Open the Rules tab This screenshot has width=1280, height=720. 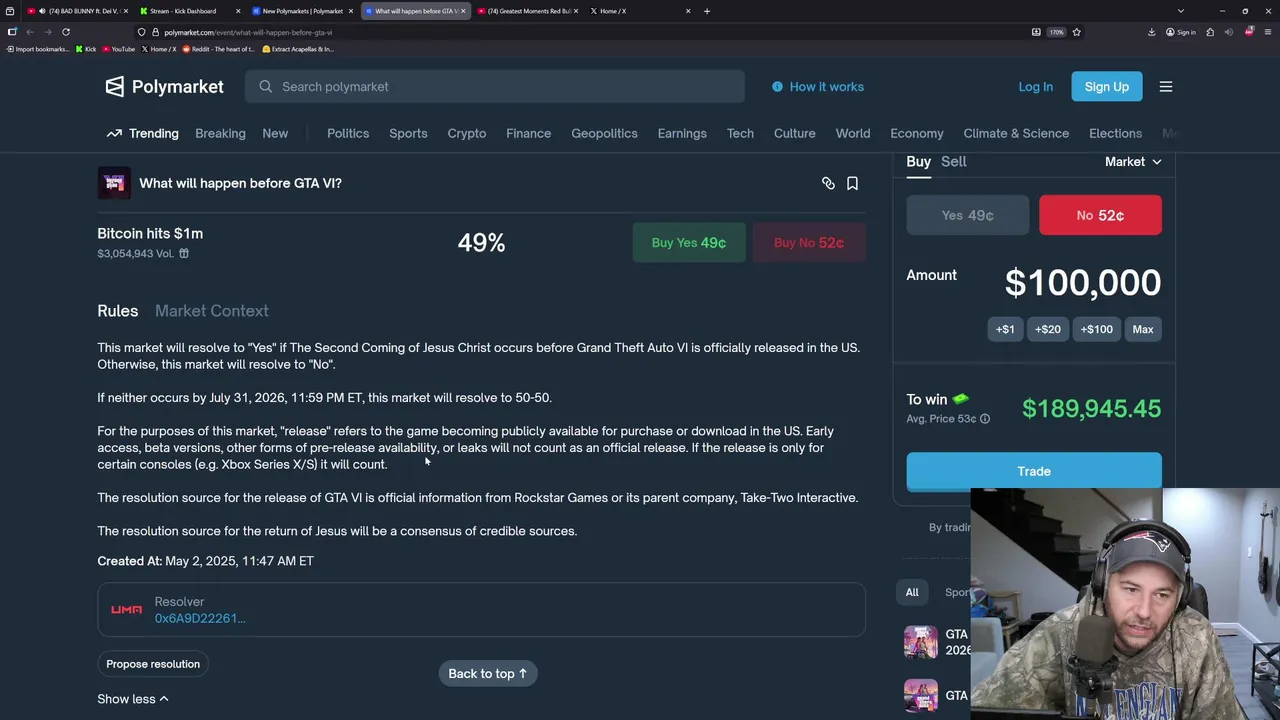[x=118, y=311]
